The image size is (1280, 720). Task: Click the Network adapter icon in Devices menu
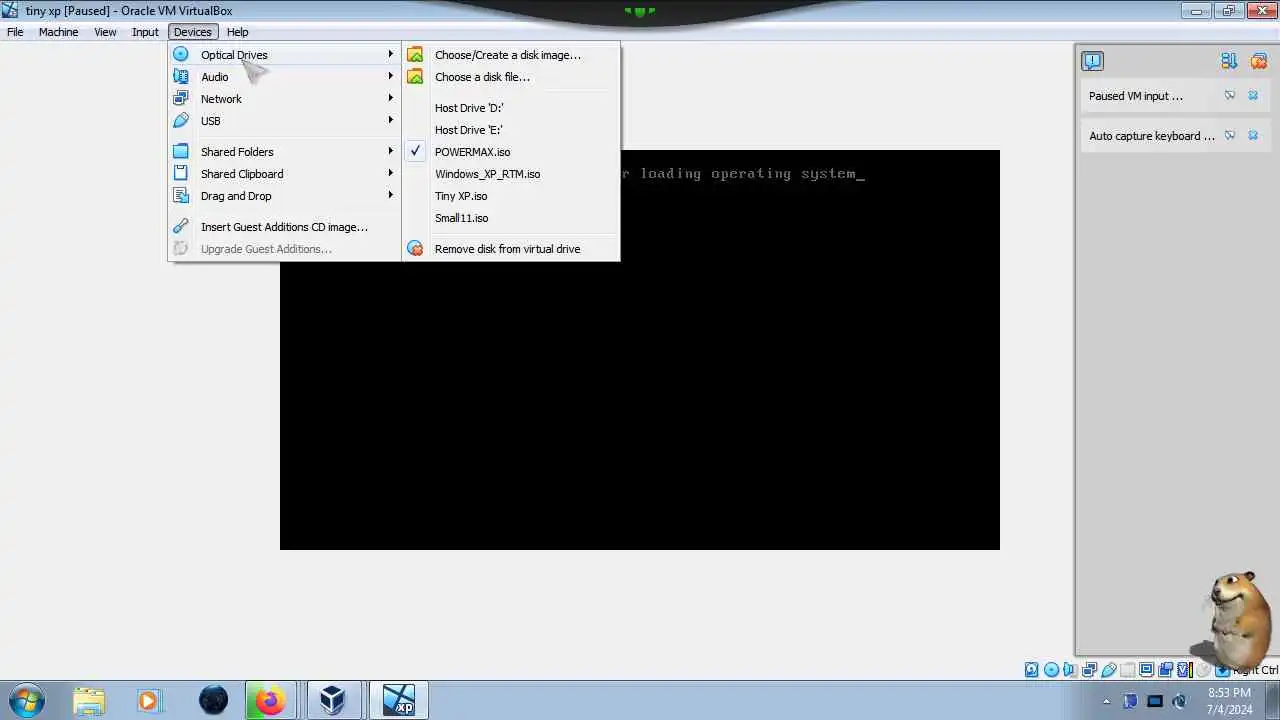(181, 99)
